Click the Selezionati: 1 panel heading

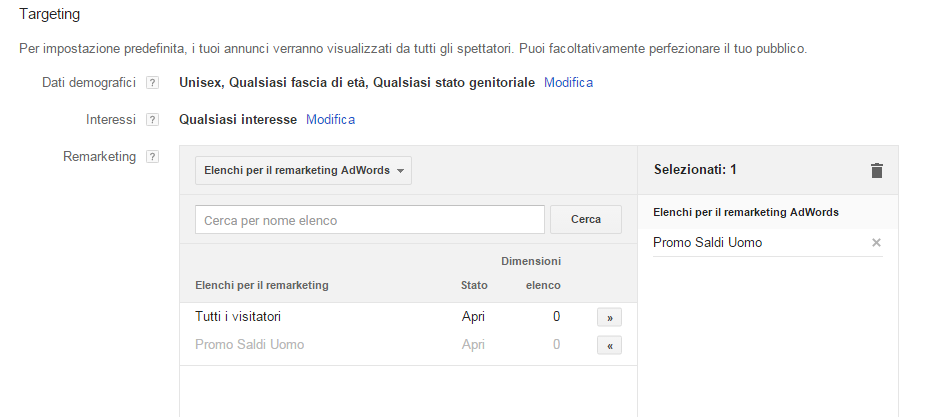point(695,170)
